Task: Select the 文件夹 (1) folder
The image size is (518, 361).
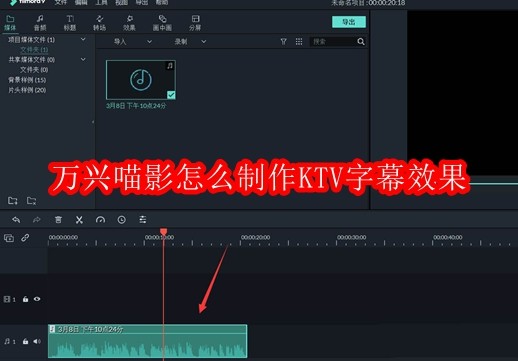Action: tap(34, 50)
